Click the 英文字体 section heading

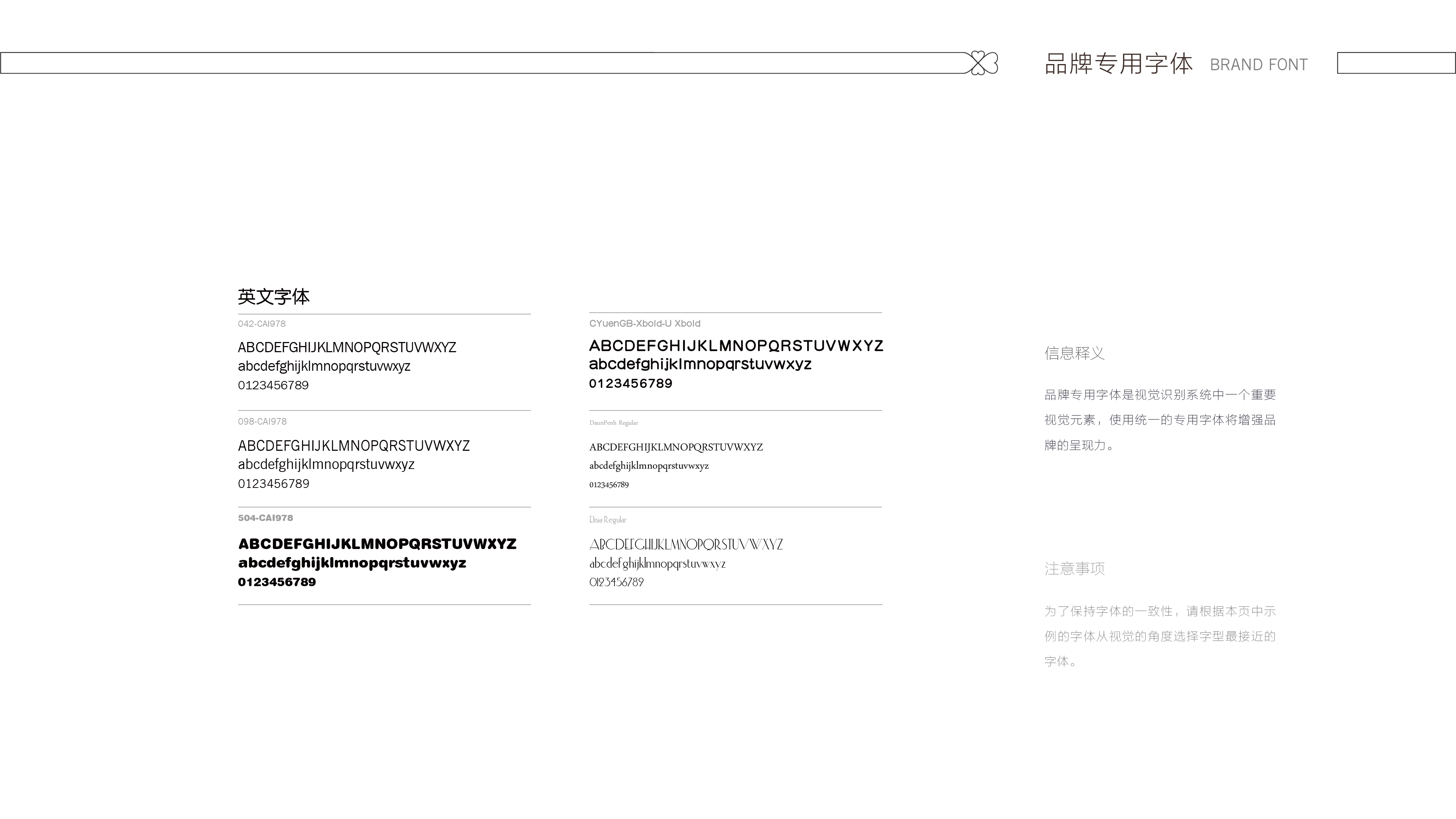click(274, 297)
